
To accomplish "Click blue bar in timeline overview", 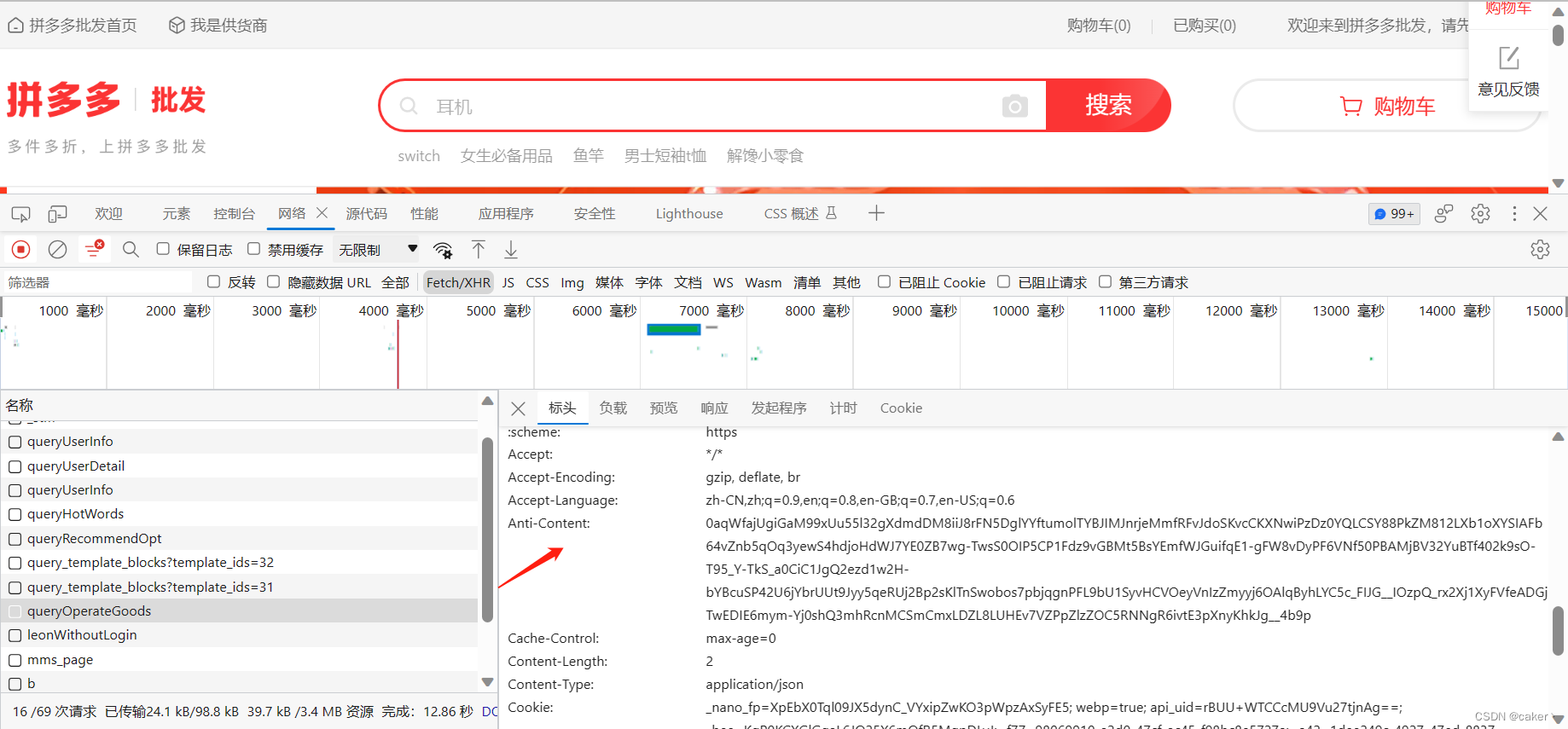I will 674,330.
